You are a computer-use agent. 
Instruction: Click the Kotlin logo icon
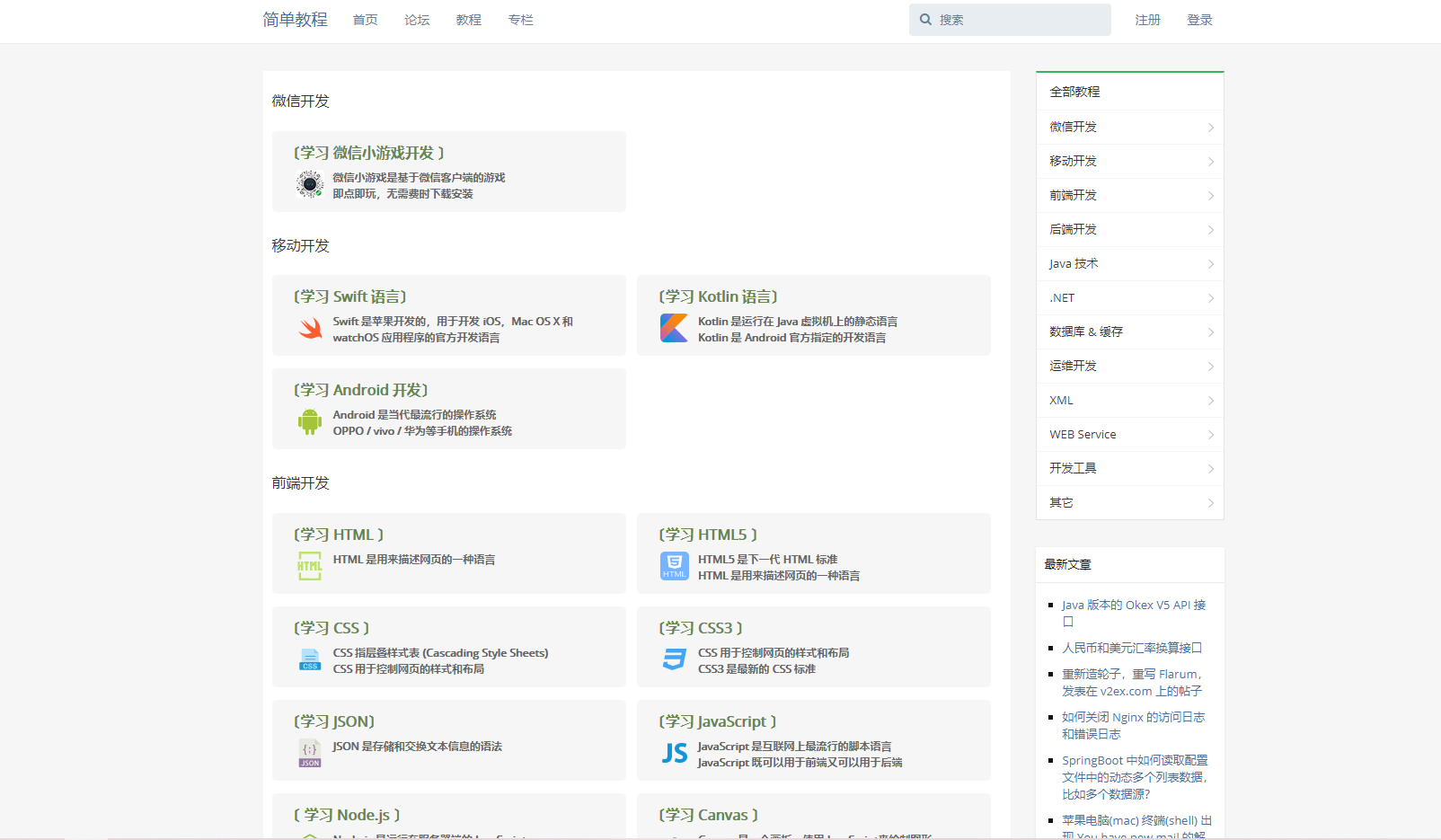pos(675,328)
